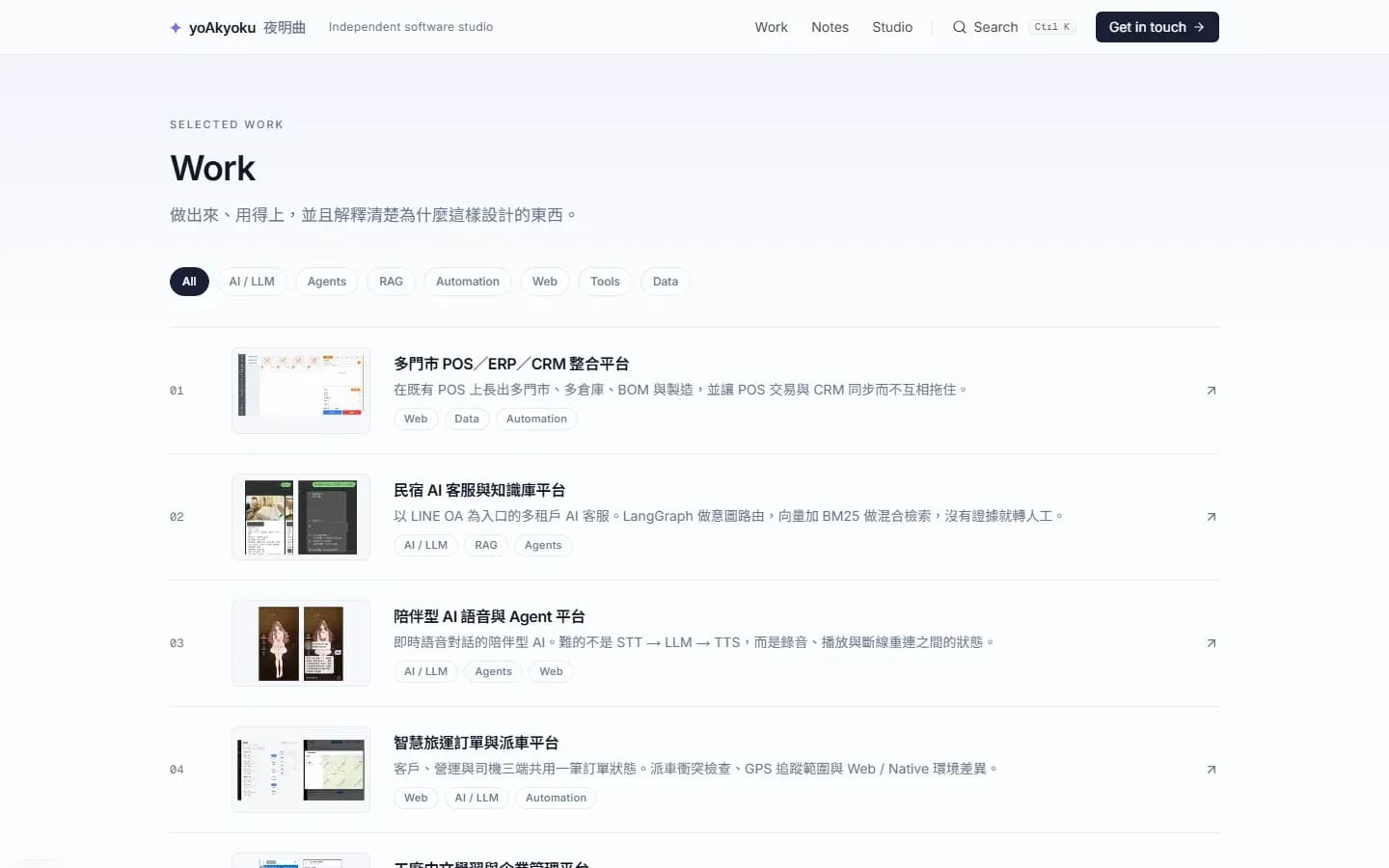Viewport: 1389px width, 868px height.
Task: Open the 多門市 POS／ERP／CRM 整合平台 title
Action: click(511, 364)
